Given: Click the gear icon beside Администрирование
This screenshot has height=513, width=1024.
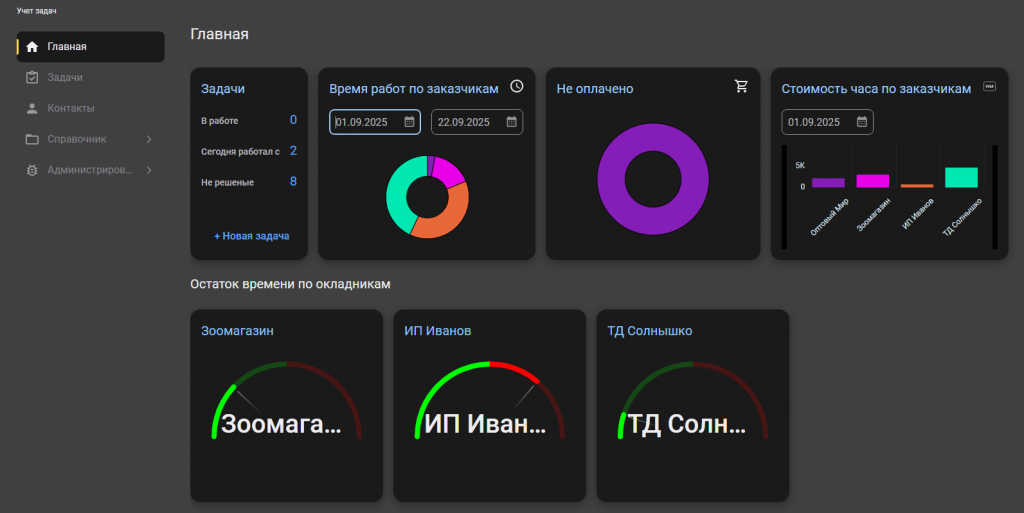Looking at the screenshot, I should (32, 170).
